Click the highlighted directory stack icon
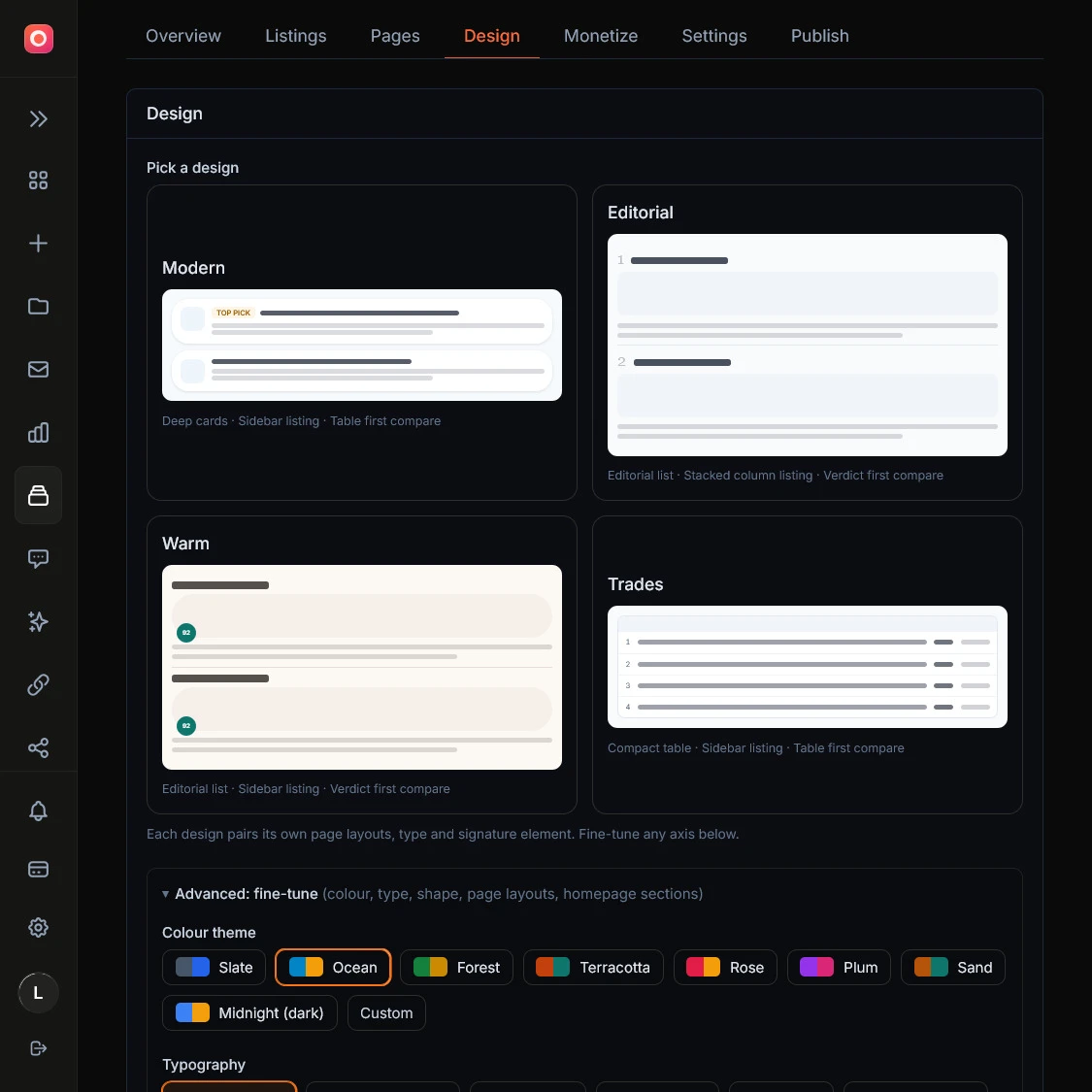 coord(38,495)
